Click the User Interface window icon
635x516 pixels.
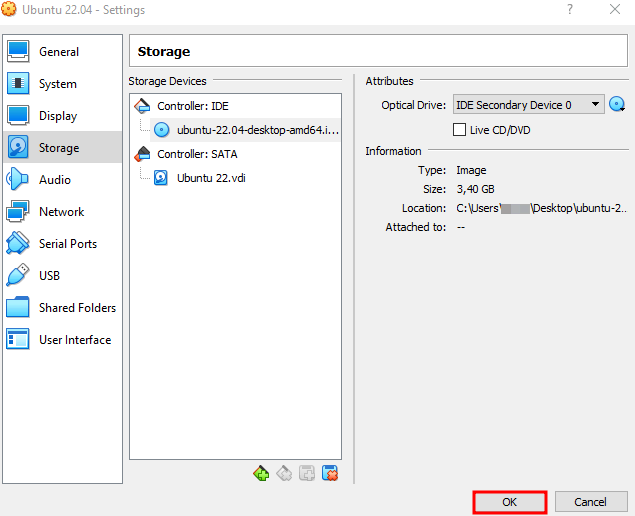(18, 339)
